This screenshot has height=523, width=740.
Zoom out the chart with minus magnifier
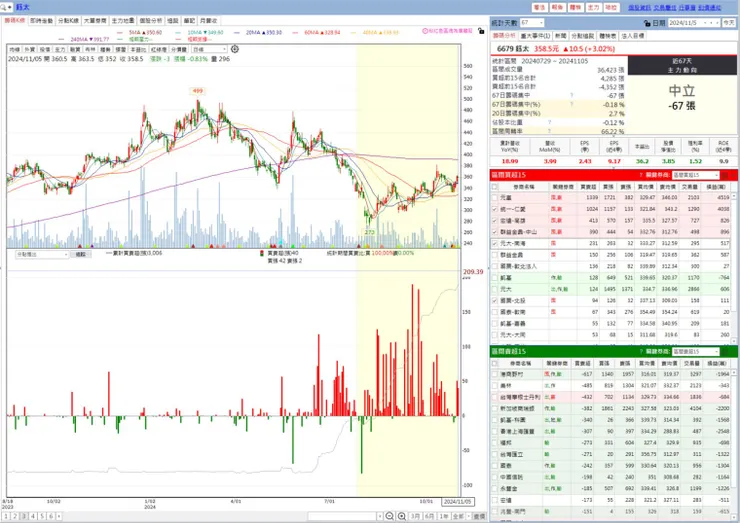(389, 516)
